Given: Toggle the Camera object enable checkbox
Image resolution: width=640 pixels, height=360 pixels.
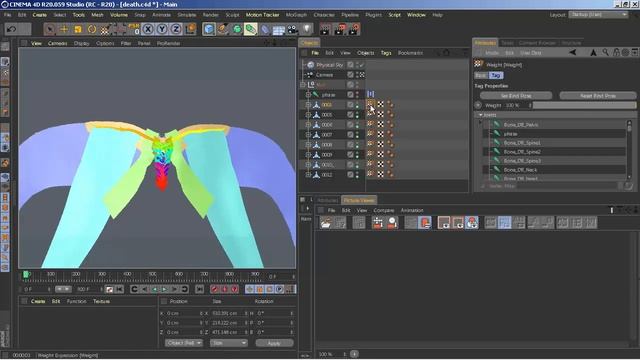Looking at the screenshot, I should 350,75.
